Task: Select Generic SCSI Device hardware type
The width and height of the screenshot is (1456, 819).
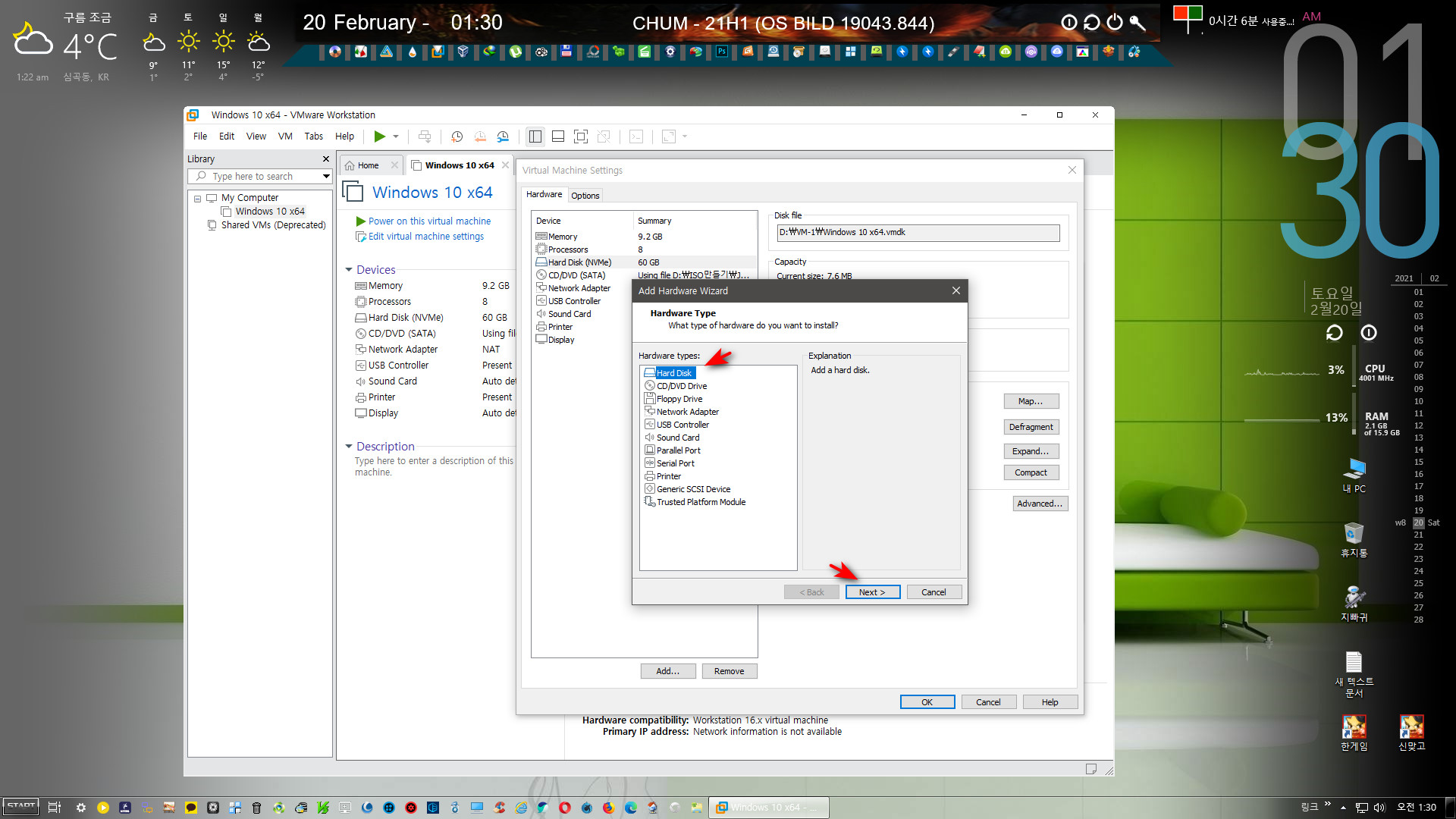Action: click(693, 489)
